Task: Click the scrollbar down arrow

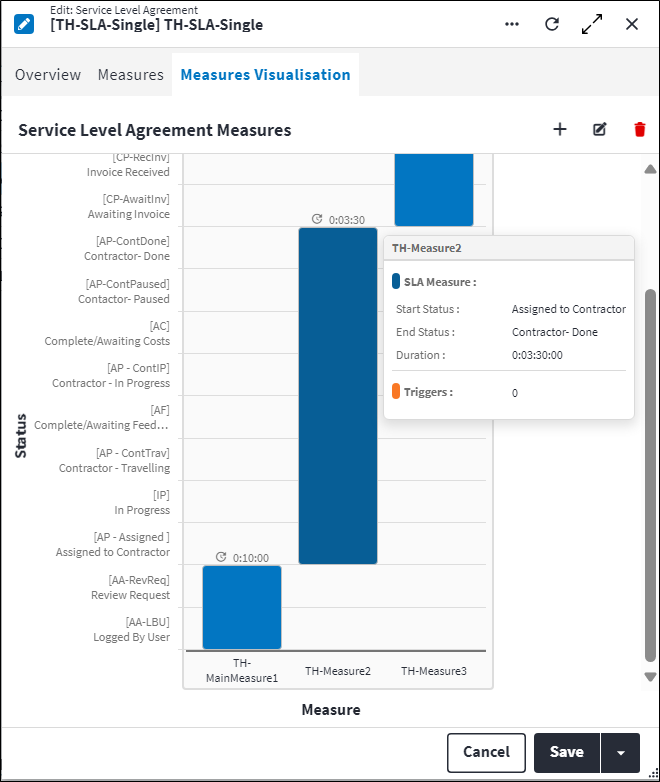Action: click(x=650, y=677)
